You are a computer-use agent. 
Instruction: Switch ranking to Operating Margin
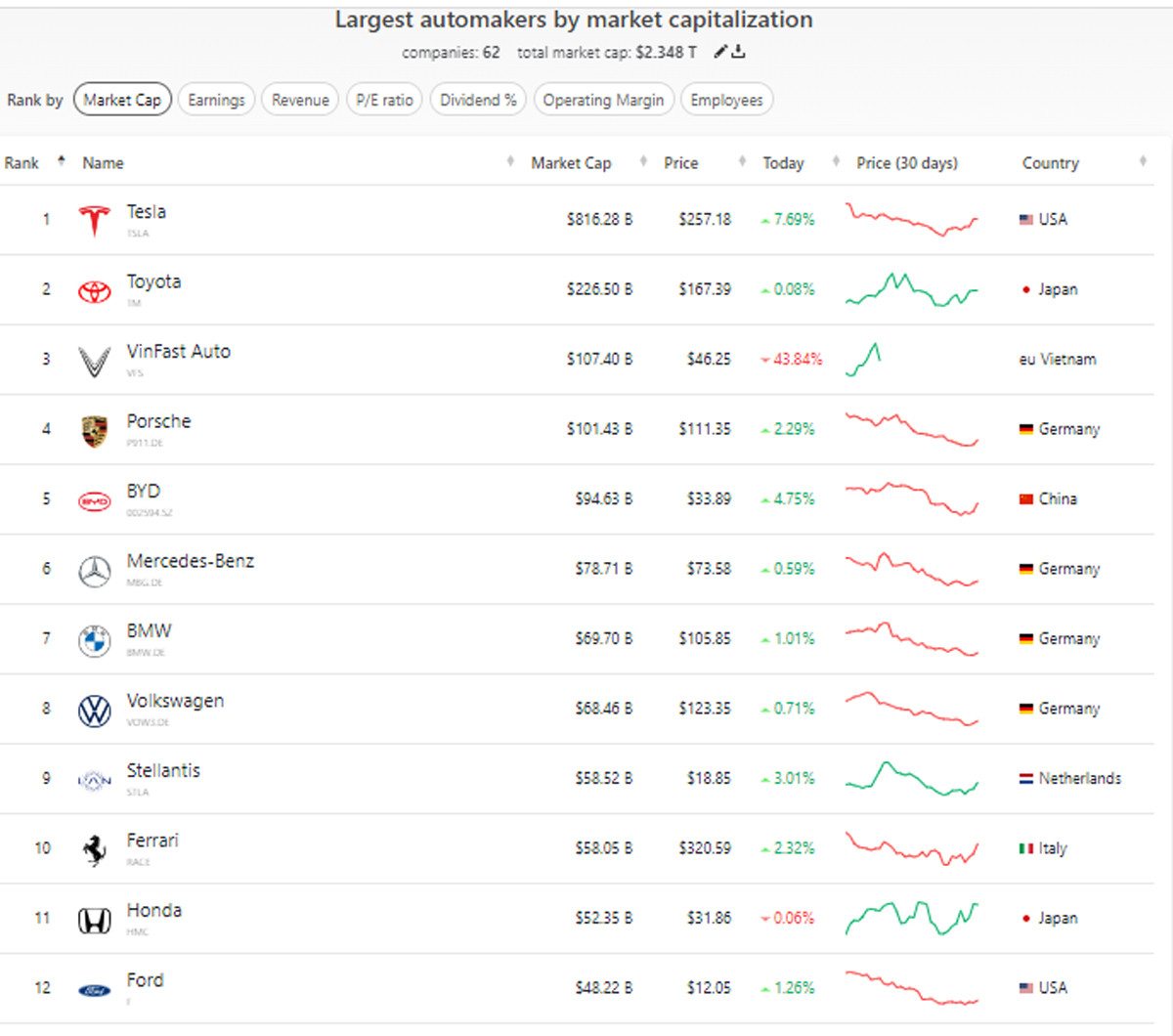[603, 100]
